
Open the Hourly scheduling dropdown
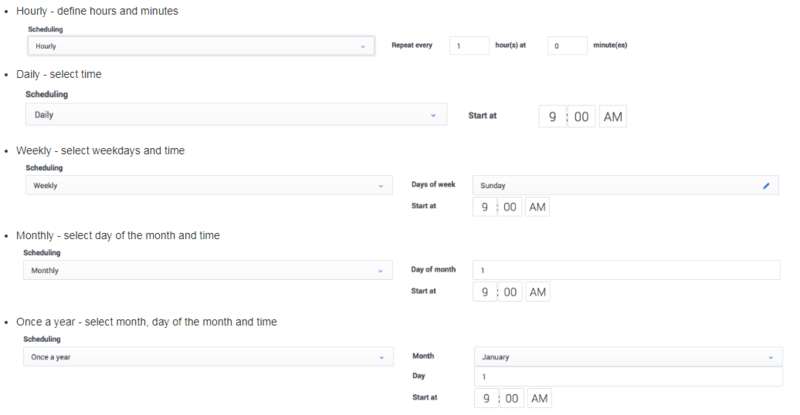click(x=200, y=46)
